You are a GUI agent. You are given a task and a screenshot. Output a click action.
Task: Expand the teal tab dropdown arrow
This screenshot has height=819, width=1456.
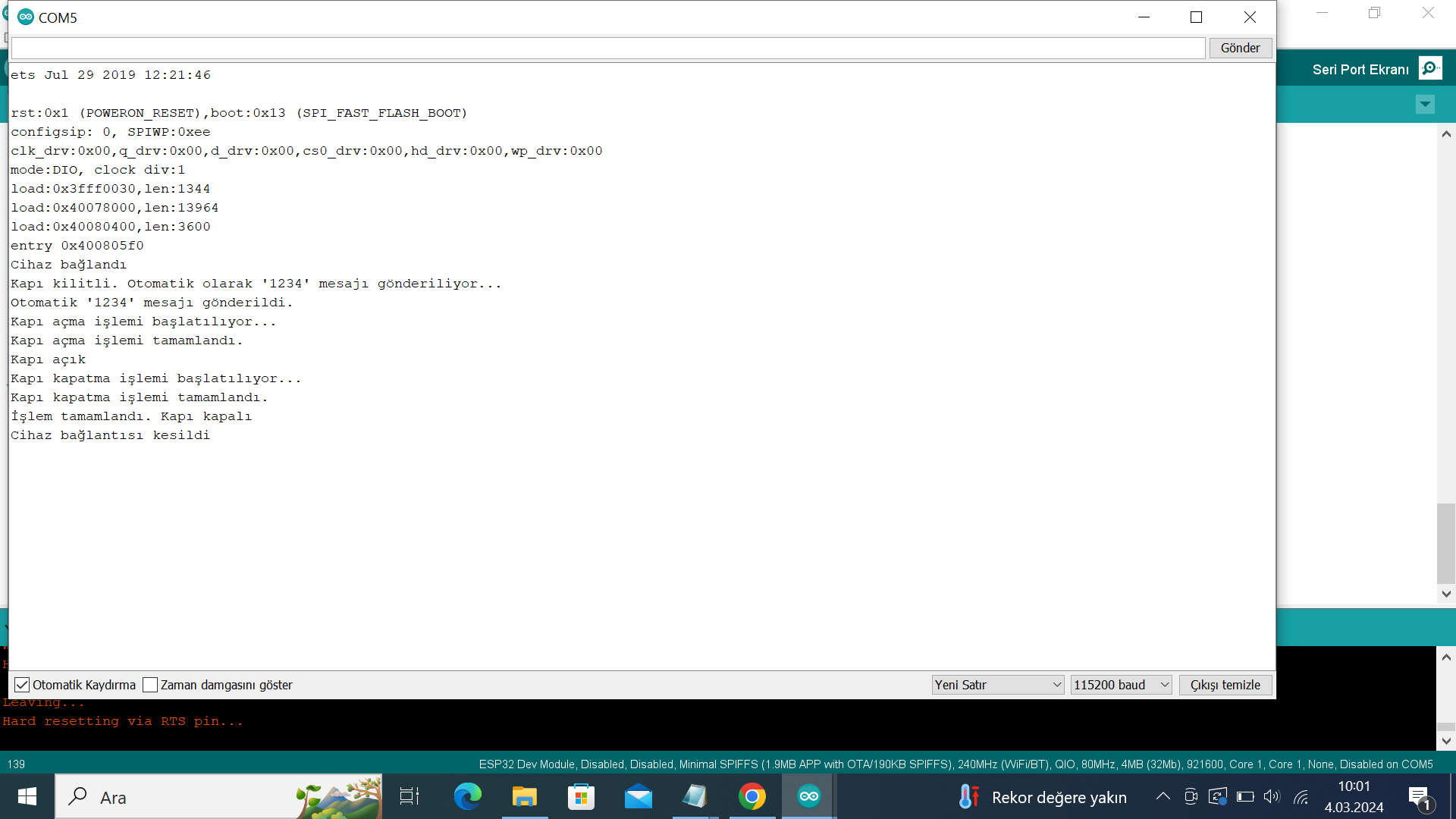coord(1425,104)
